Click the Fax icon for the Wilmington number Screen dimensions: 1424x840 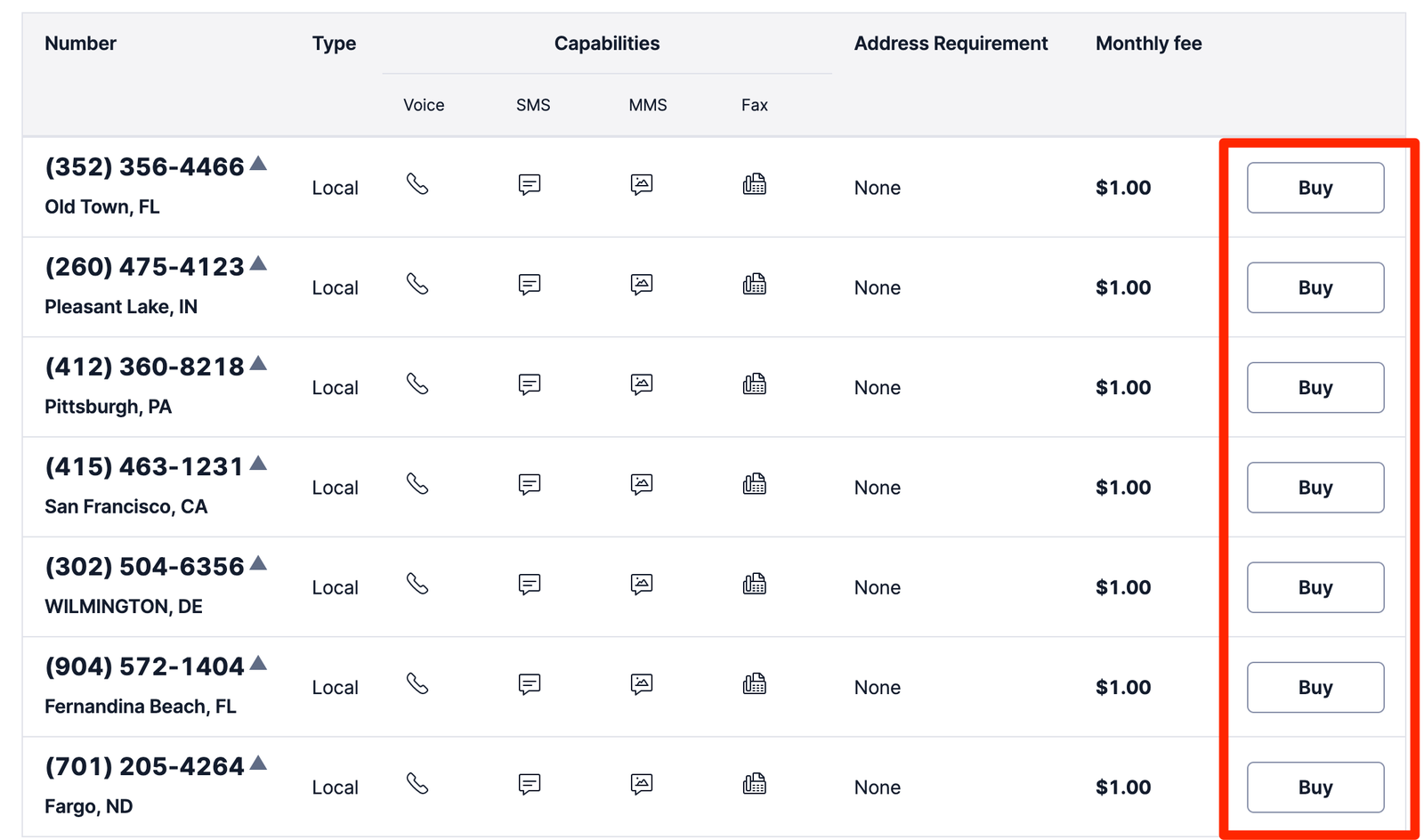(x=754, y=585)
